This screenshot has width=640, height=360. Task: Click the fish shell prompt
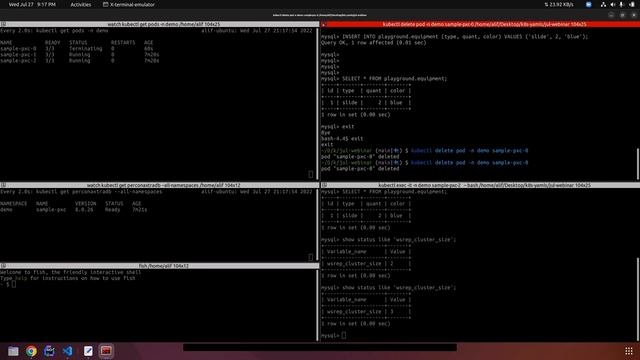tap(8, 284)
